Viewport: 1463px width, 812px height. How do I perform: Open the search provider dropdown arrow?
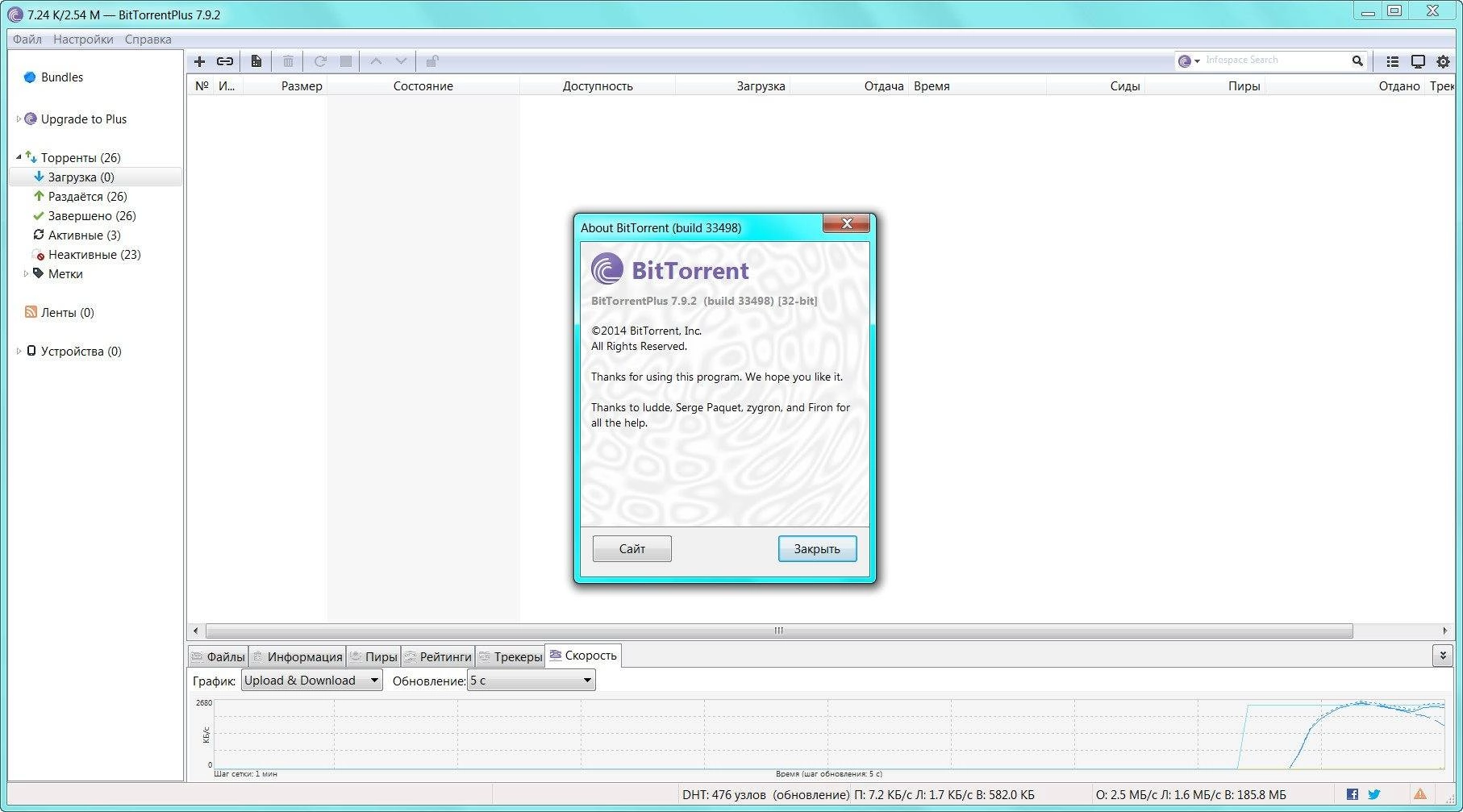(x=1198, y=61)
